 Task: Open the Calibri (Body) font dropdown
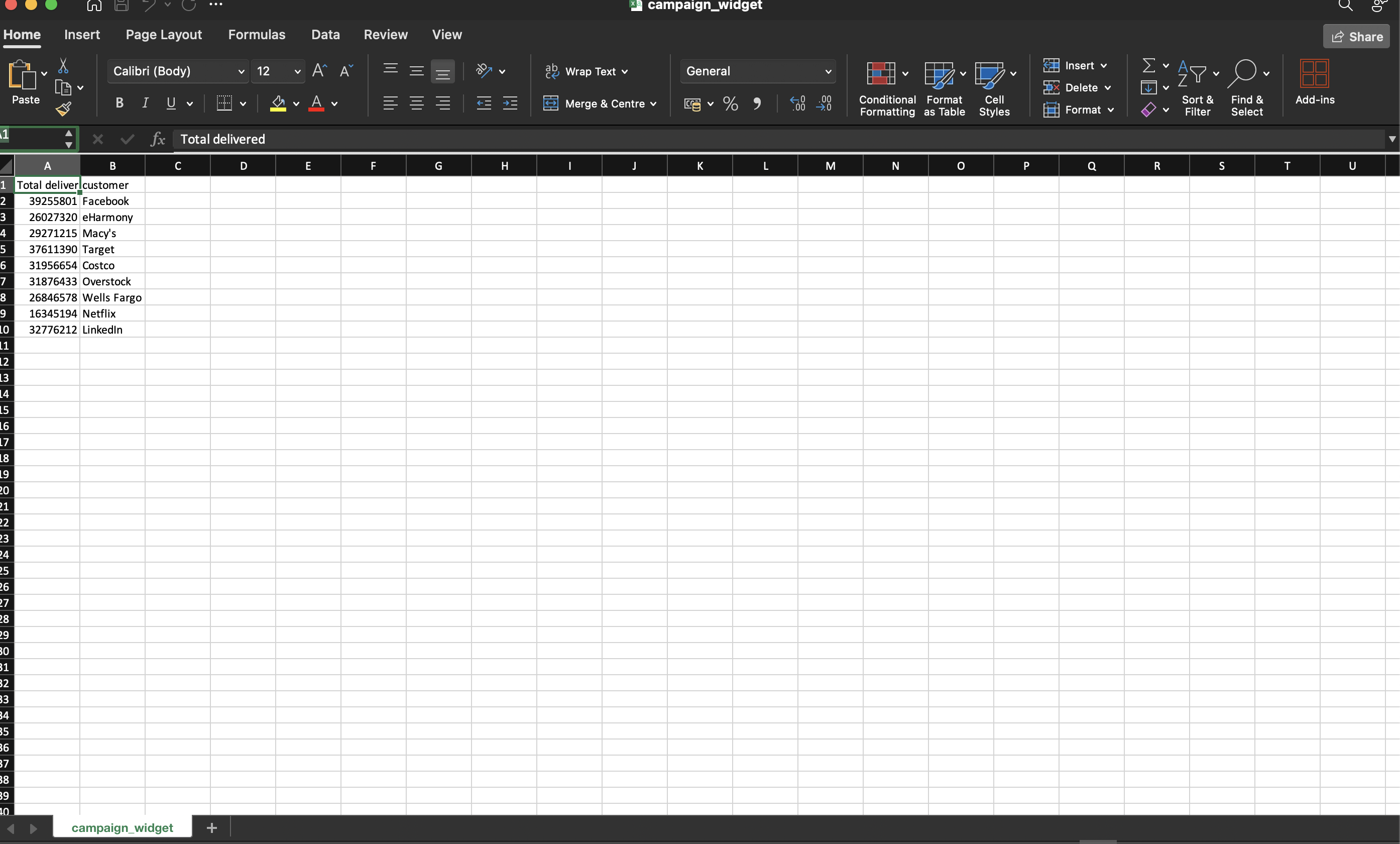(x=178, y=71)
